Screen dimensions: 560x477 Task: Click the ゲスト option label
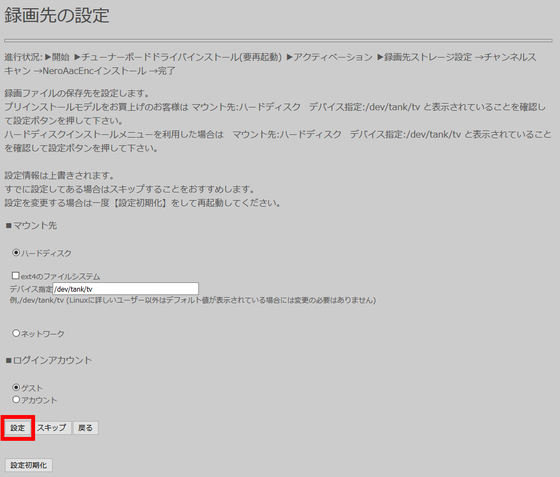(32, 388)
